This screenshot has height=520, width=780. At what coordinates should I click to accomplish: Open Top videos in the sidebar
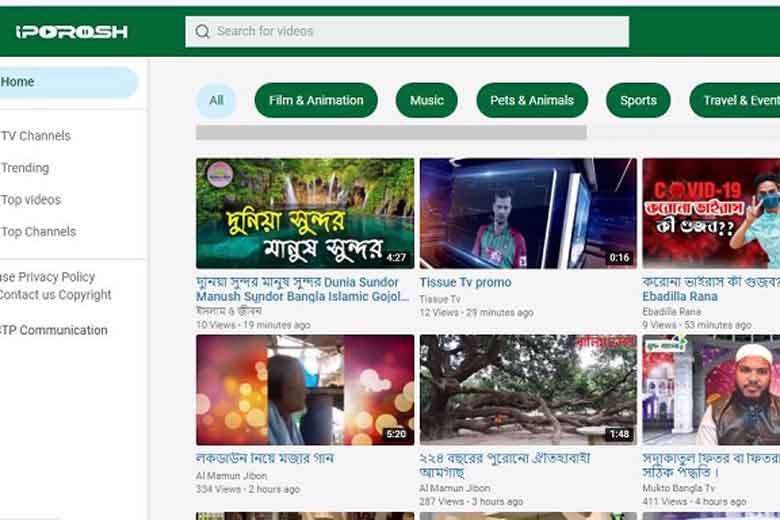(31, 200)
